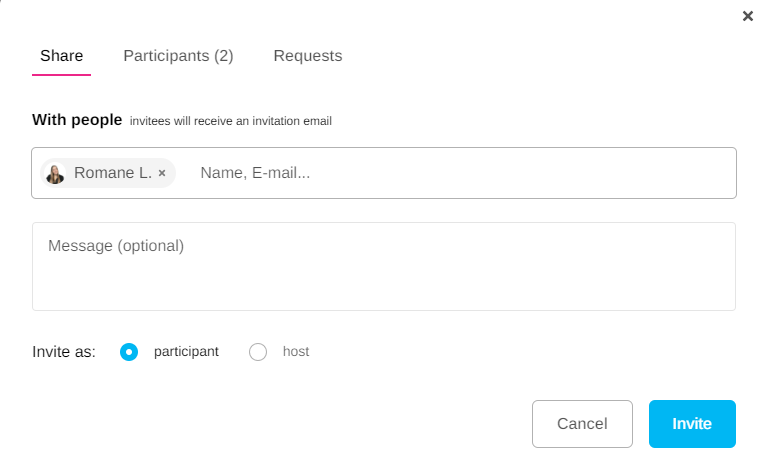Click the Invite as label
Screen dimensions: 758x468
click(64, 352)
